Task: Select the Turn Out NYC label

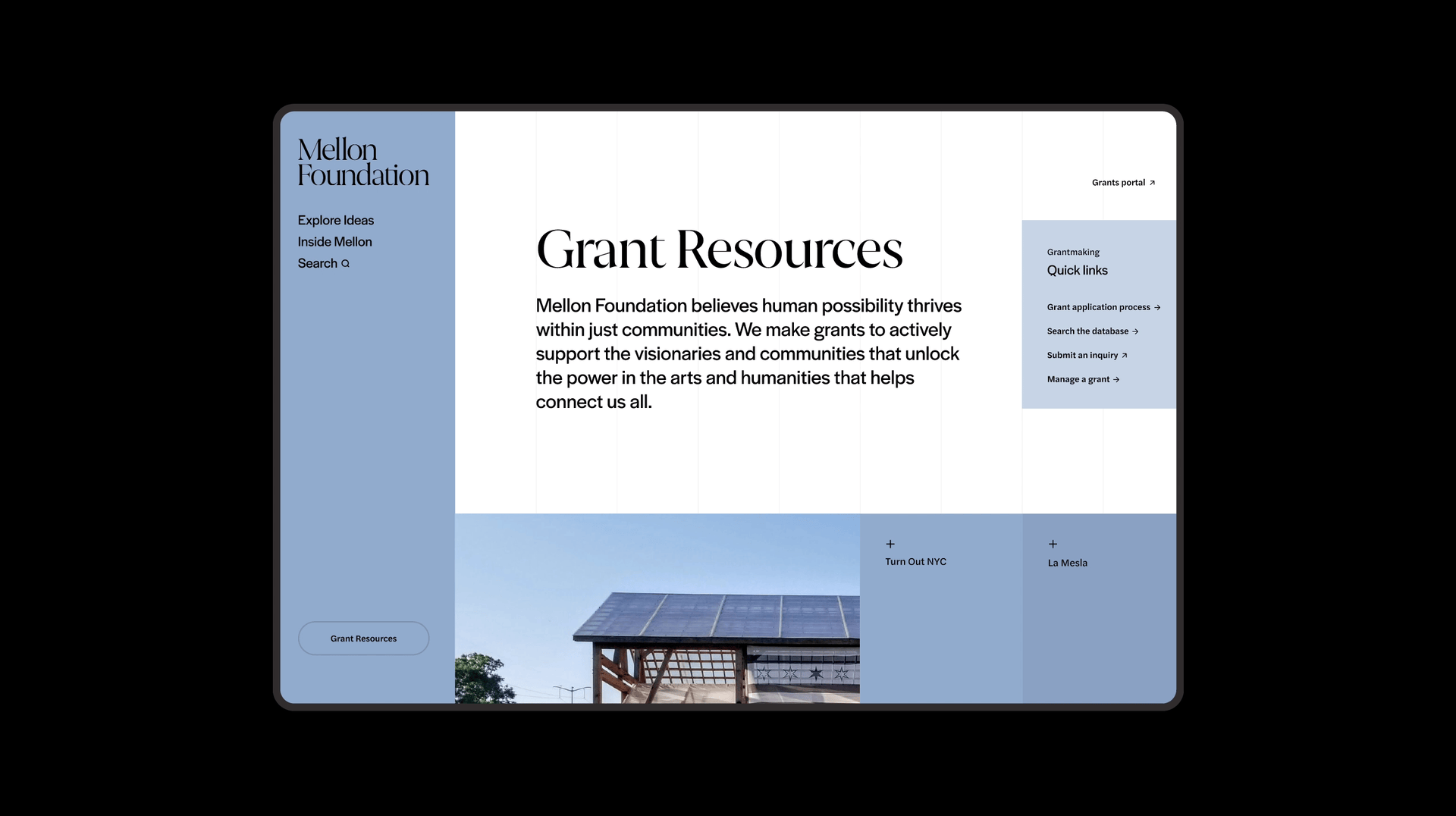Action: coord(915,562)
